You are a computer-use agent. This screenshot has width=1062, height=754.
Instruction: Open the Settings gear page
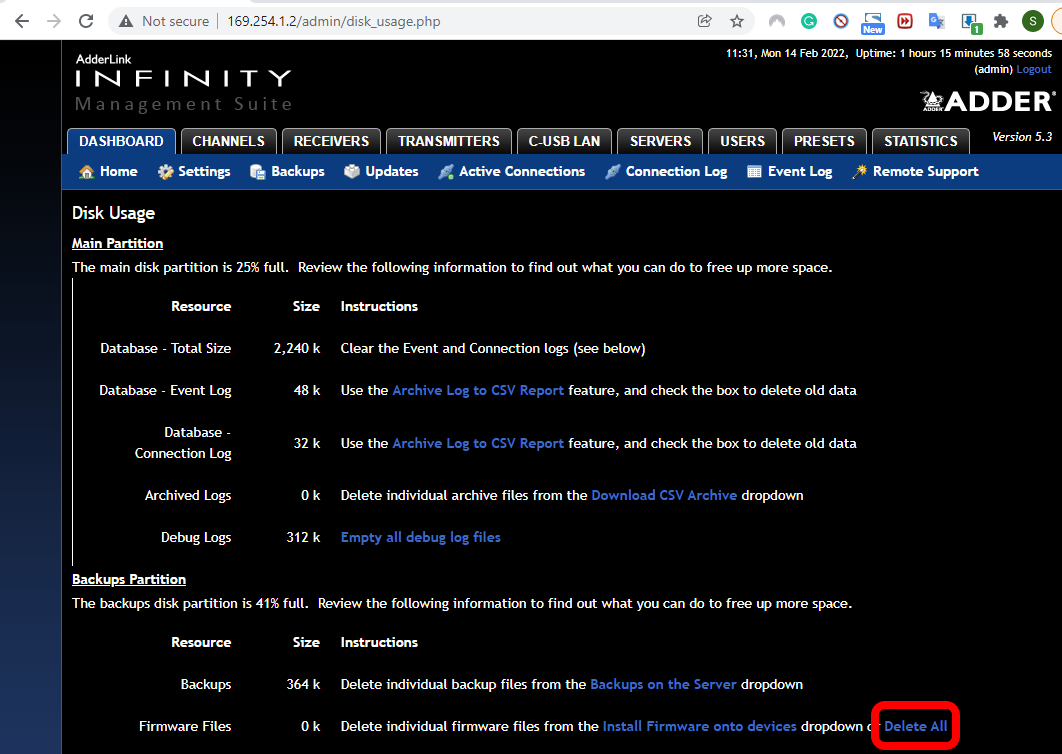[x=194, y=171]
